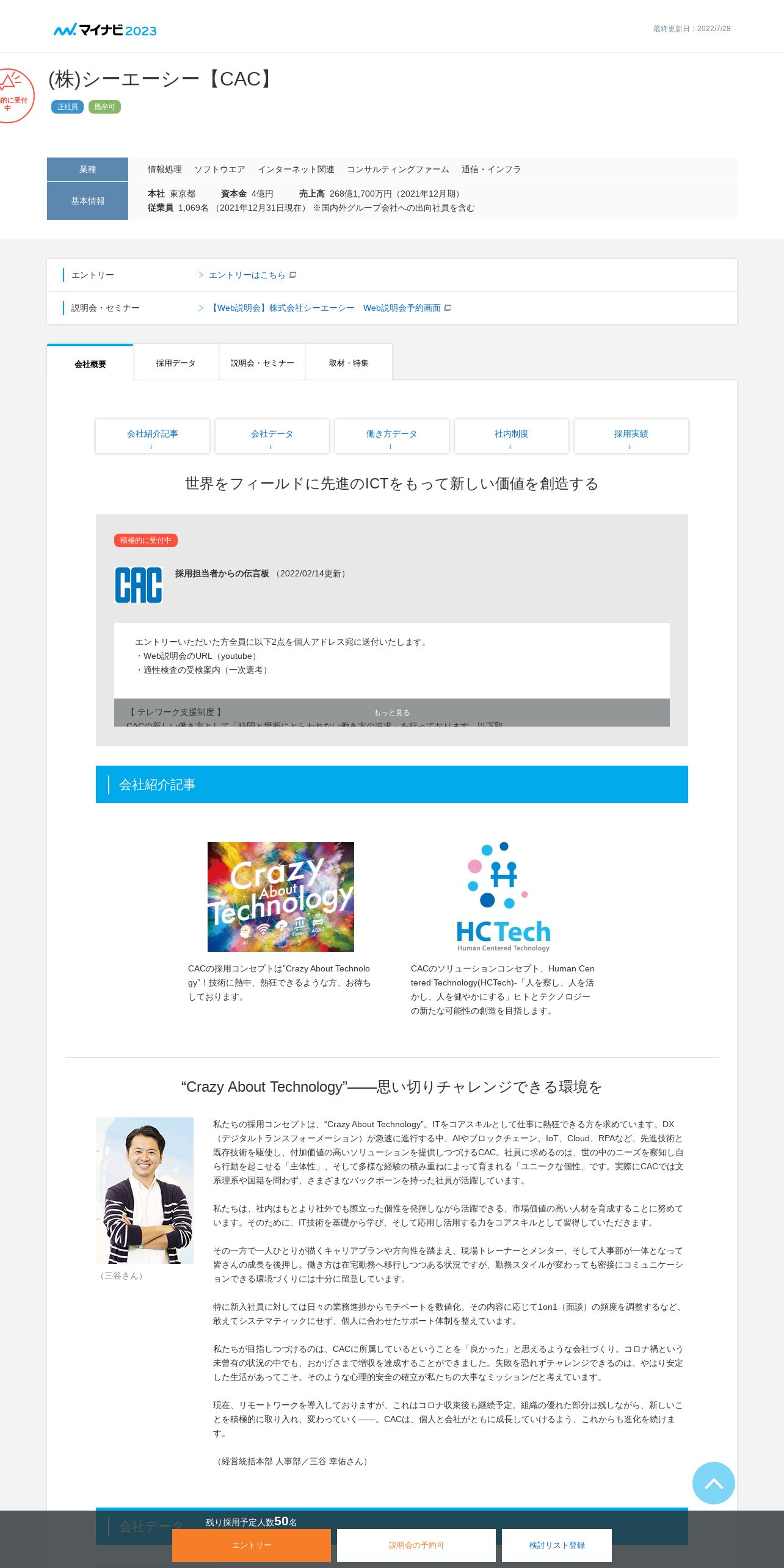Viewport: 784px width, 1568px height.
Task: Click the photo of 三谷さん
Action: 145,1190
